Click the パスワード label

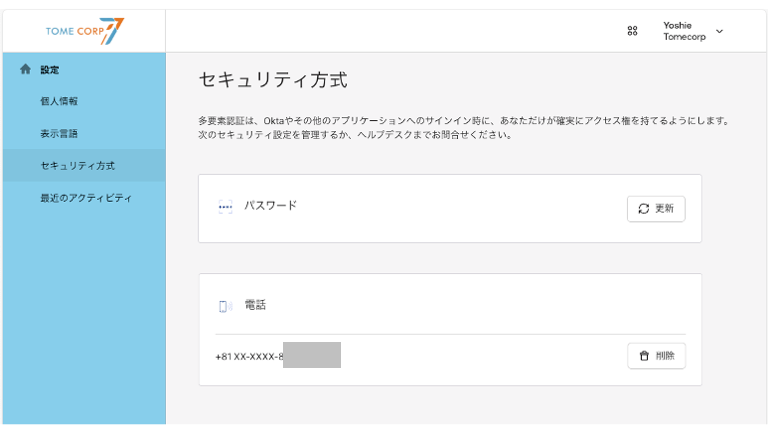[x=270, y=206]
